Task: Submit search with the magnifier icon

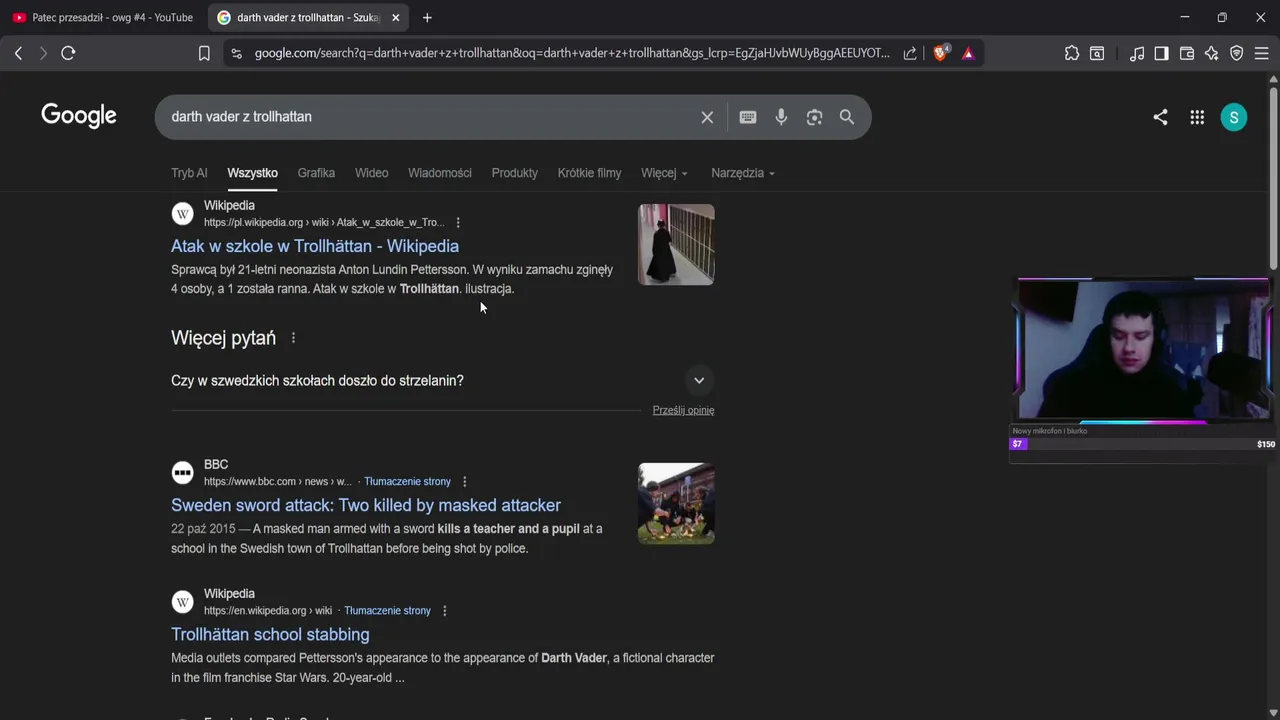Action: [x=847, y=117]
